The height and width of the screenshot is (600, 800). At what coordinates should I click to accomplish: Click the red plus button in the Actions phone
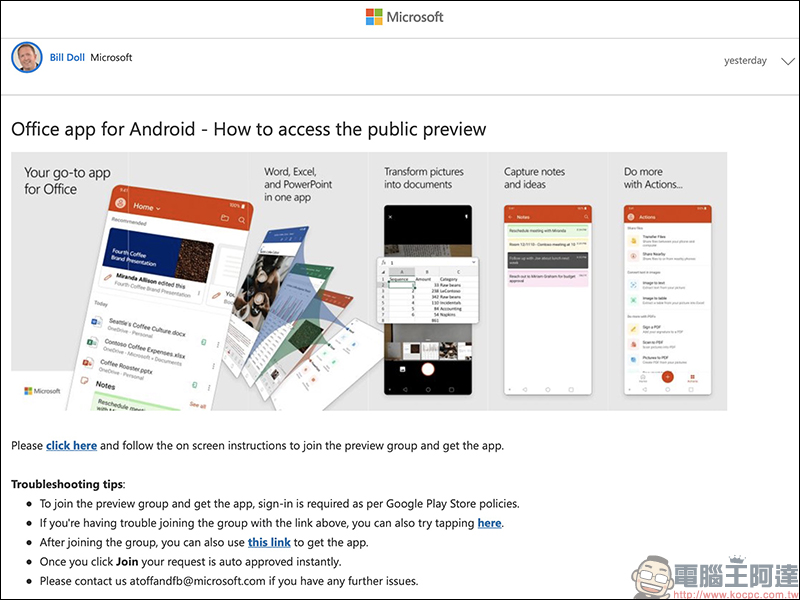(667, 377)
